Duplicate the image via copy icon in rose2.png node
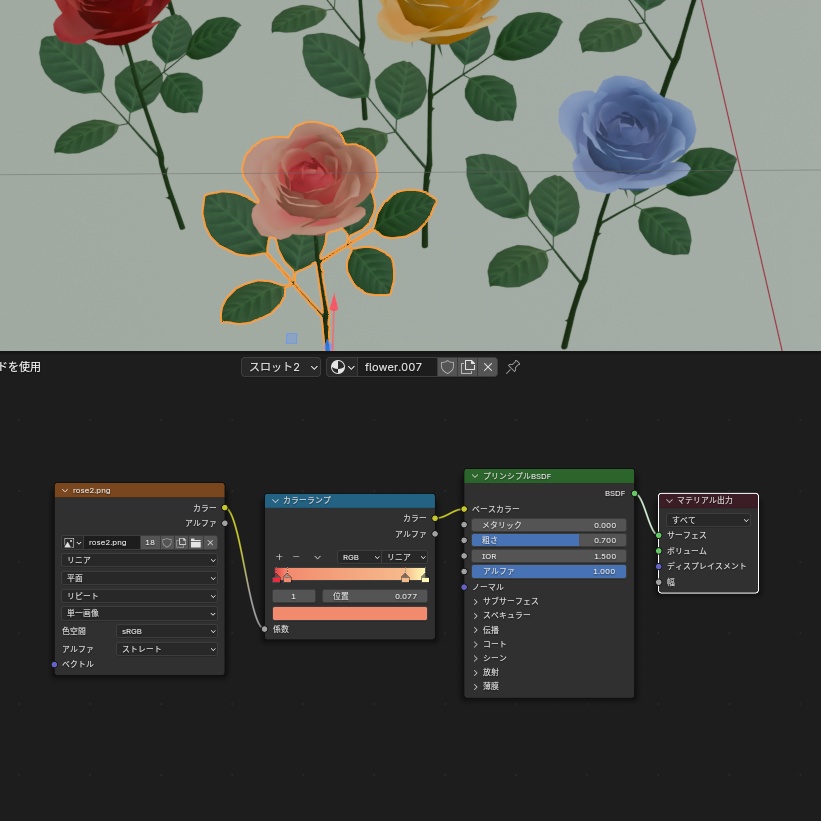Image resolution: width=821 pixels, height=821 pixels. point(181,542)
